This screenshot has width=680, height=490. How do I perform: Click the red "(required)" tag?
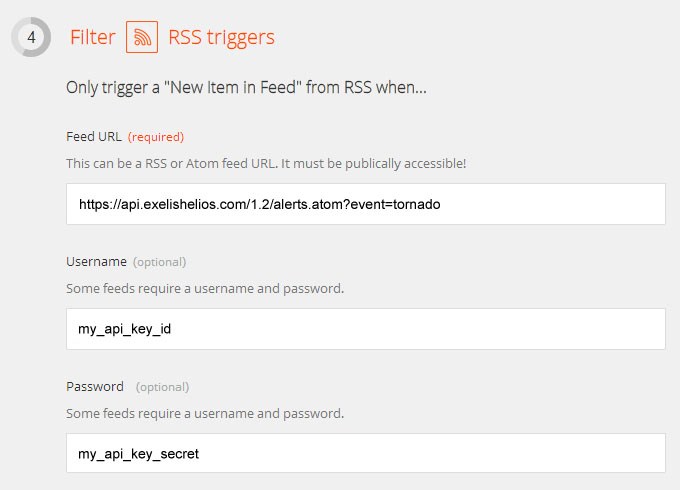(x=156, y=137)
